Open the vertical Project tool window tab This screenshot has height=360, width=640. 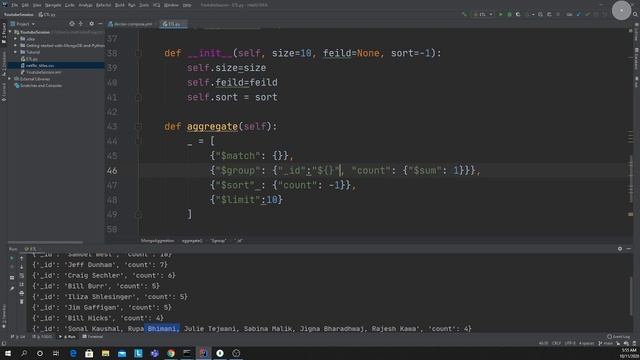tap(4, 33)
